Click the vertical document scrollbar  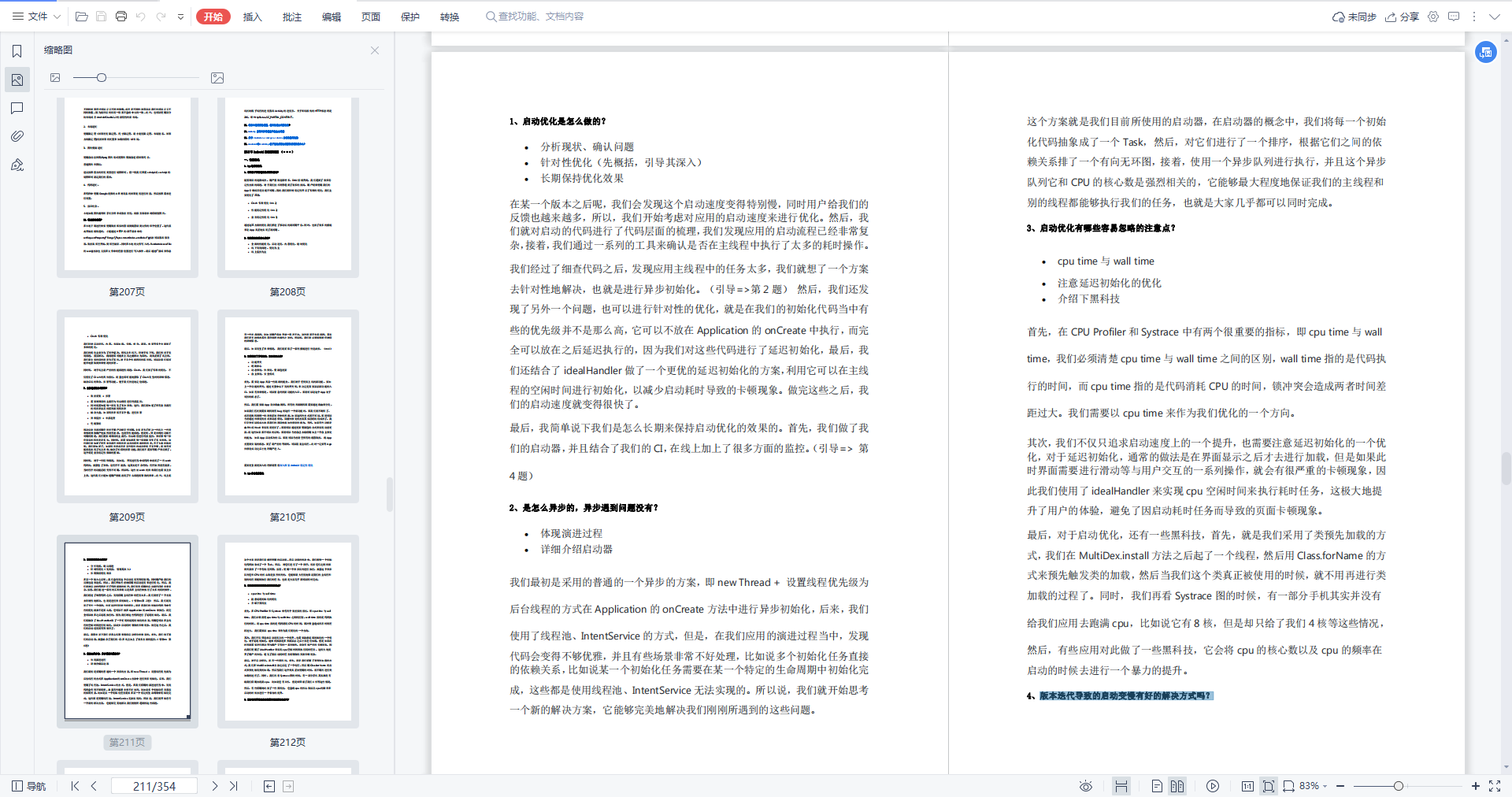tap(1506, 469)
